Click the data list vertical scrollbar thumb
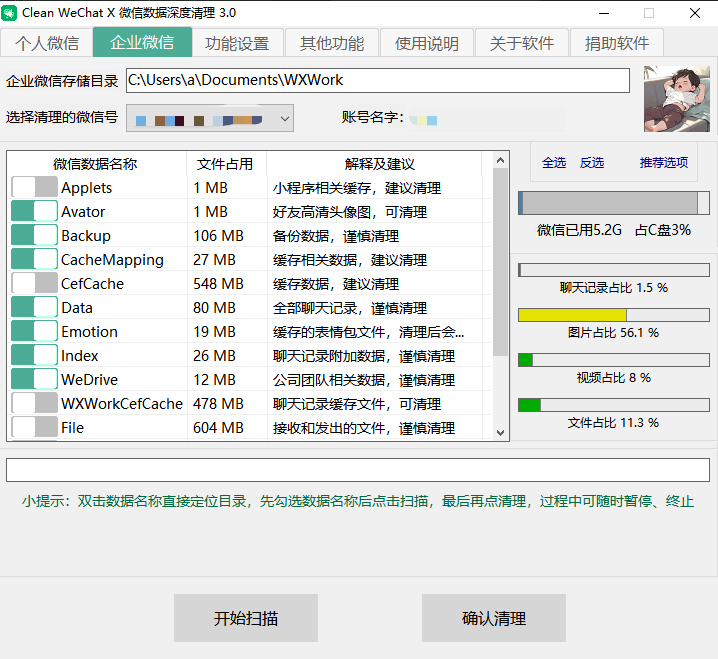 [x=500, y=262]
